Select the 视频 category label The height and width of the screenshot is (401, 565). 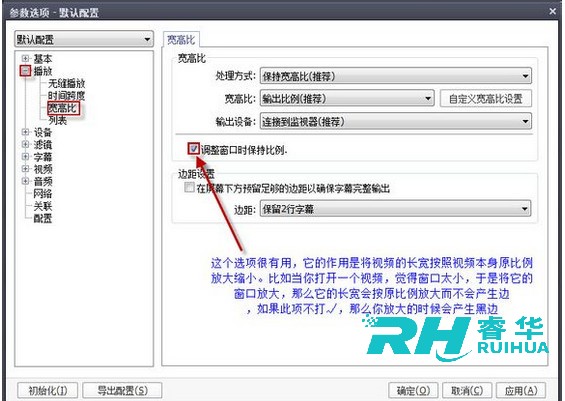pos(43,169)
